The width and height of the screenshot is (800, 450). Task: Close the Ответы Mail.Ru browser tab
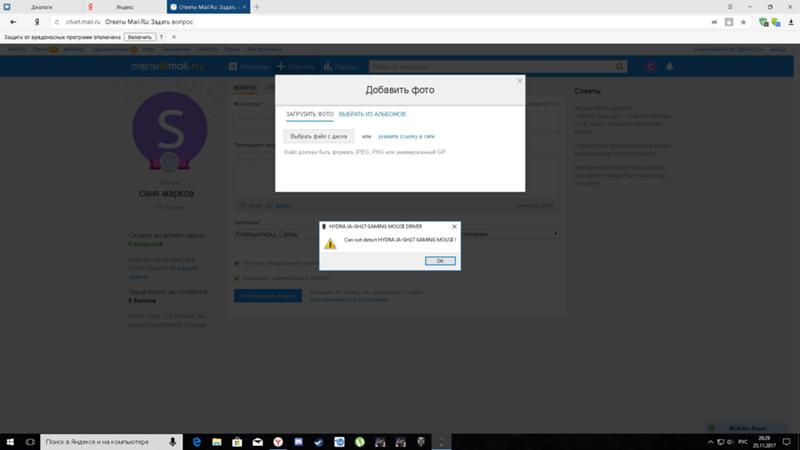[244, 7]
